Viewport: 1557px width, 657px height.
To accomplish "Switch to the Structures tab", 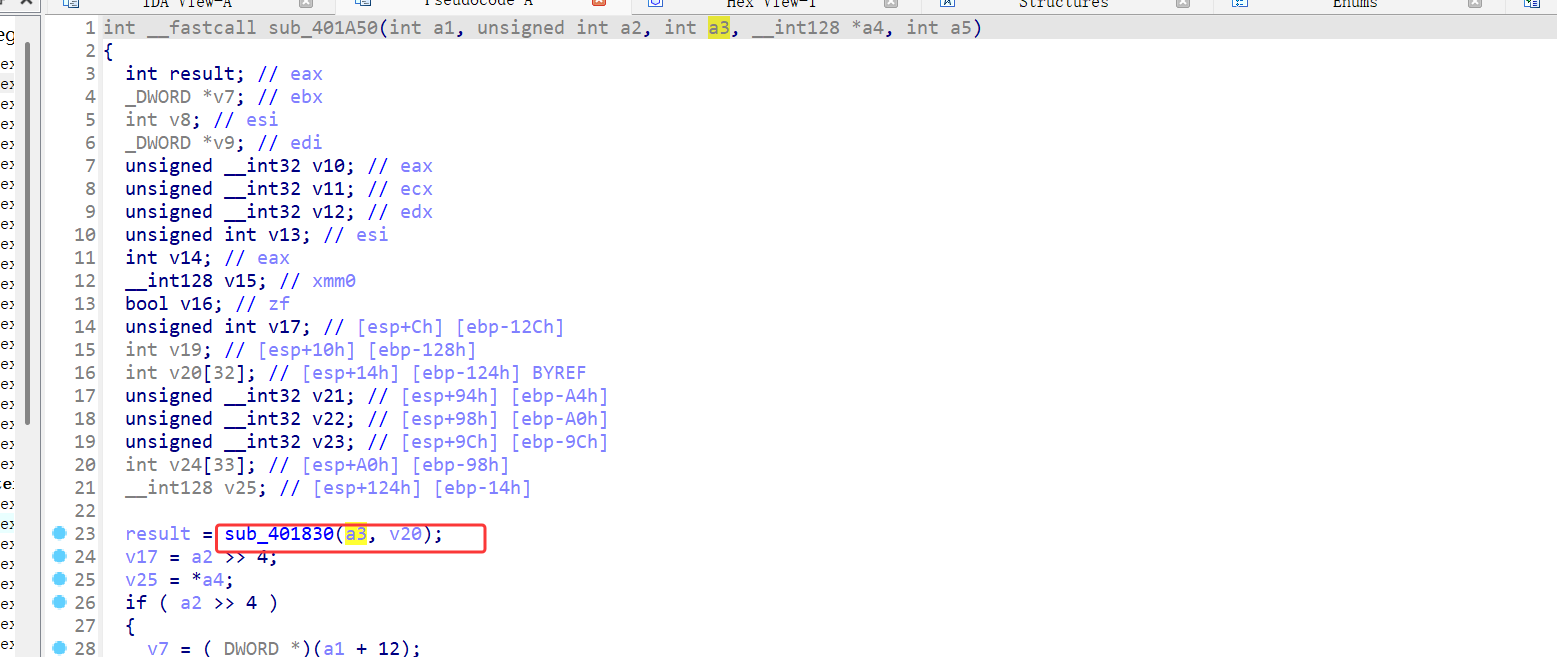I will [x=1063, y=4].
